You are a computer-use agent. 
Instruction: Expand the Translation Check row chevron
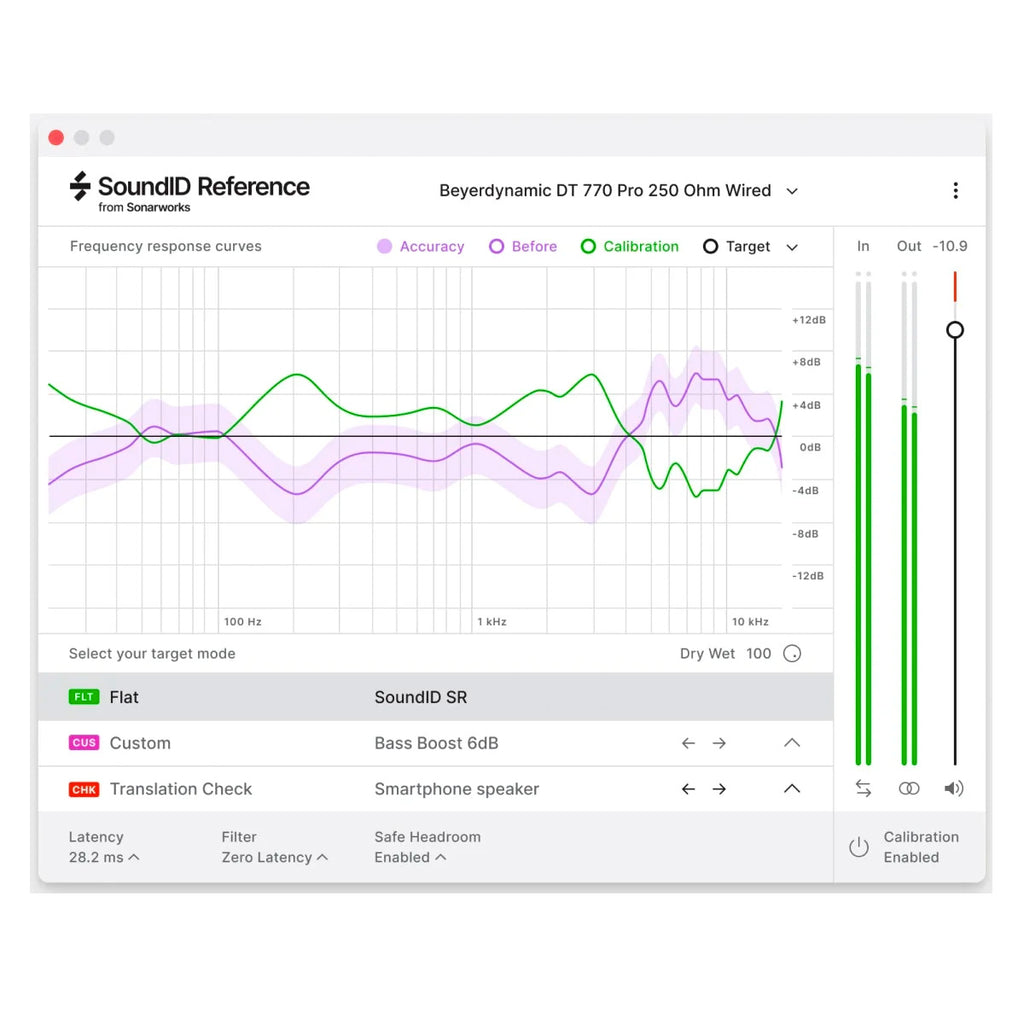click(792, 788)
